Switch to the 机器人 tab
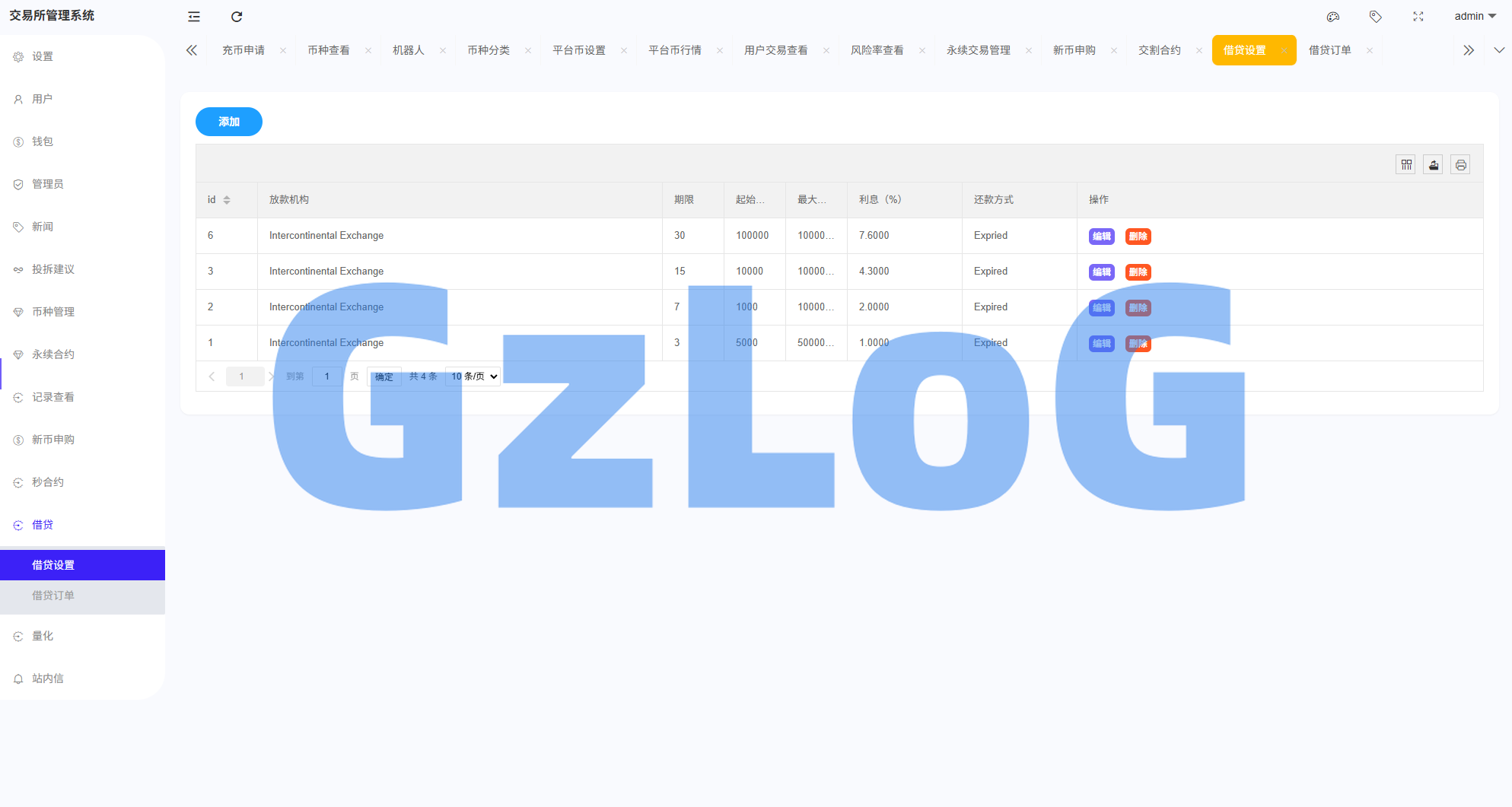The width and height of the screenshot is (1512, 807). [408, 50]
